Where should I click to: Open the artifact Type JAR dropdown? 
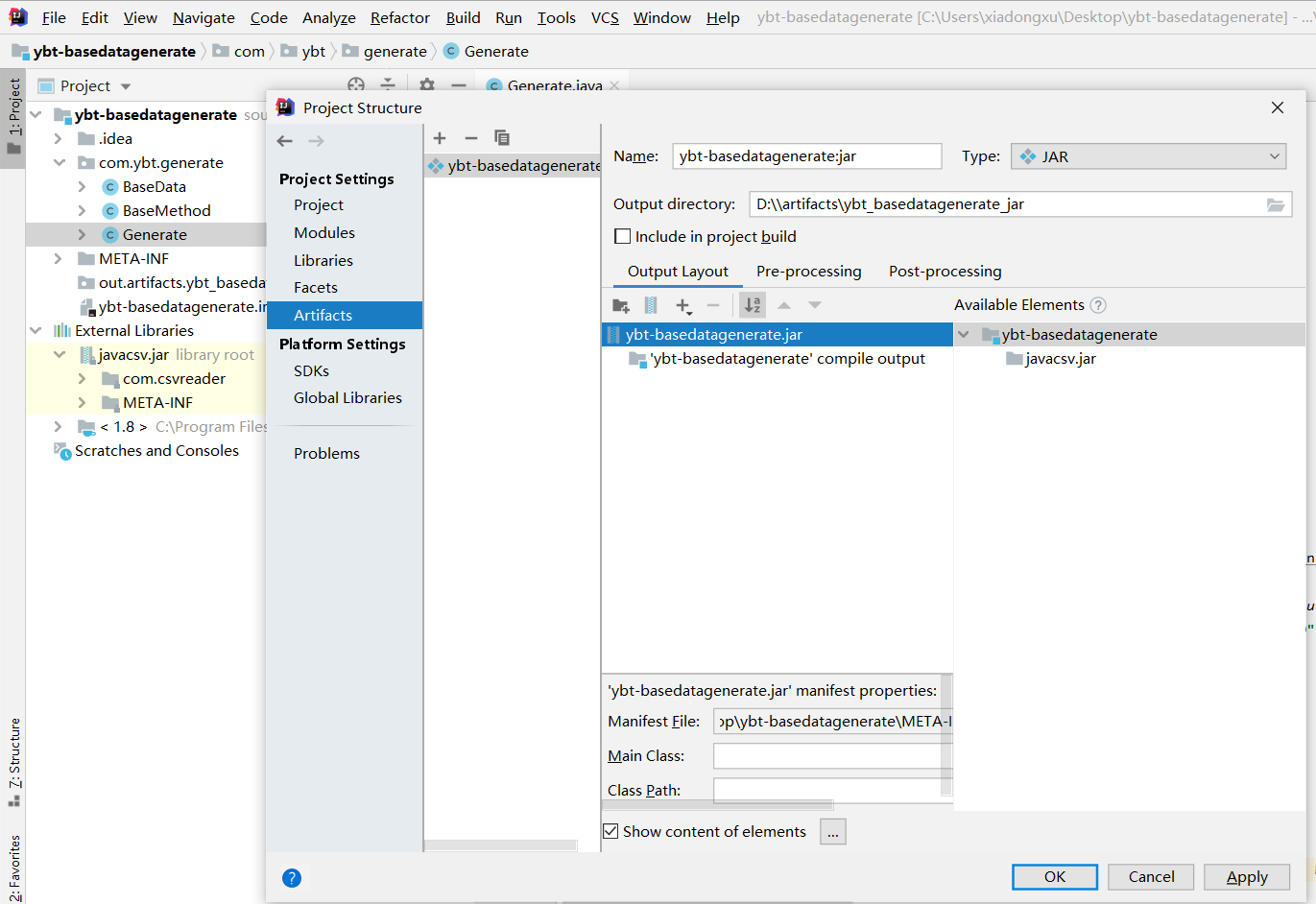(x=1148, y=156)
